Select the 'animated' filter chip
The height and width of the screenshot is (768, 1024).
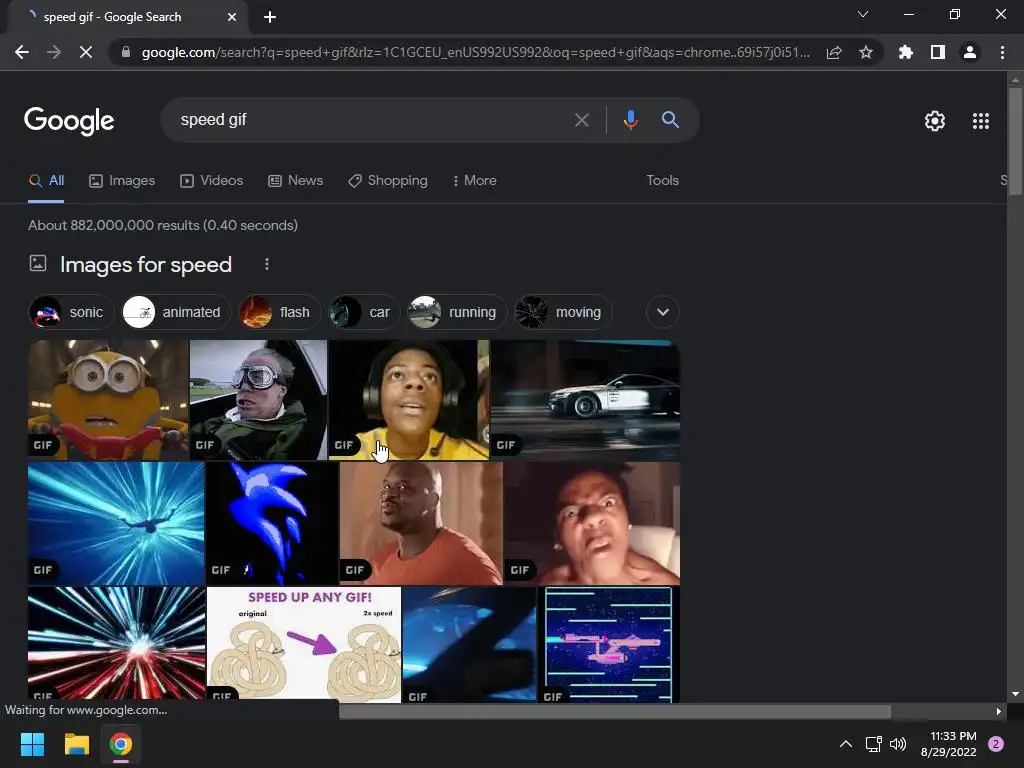(176, 312)
